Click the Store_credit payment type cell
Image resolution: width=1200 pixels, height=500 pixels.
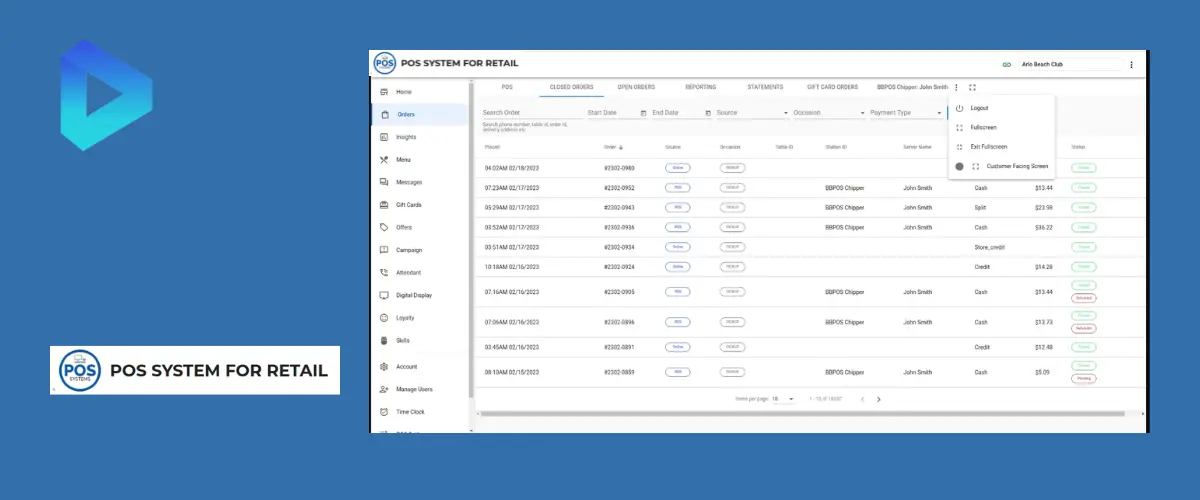point(988,246)
